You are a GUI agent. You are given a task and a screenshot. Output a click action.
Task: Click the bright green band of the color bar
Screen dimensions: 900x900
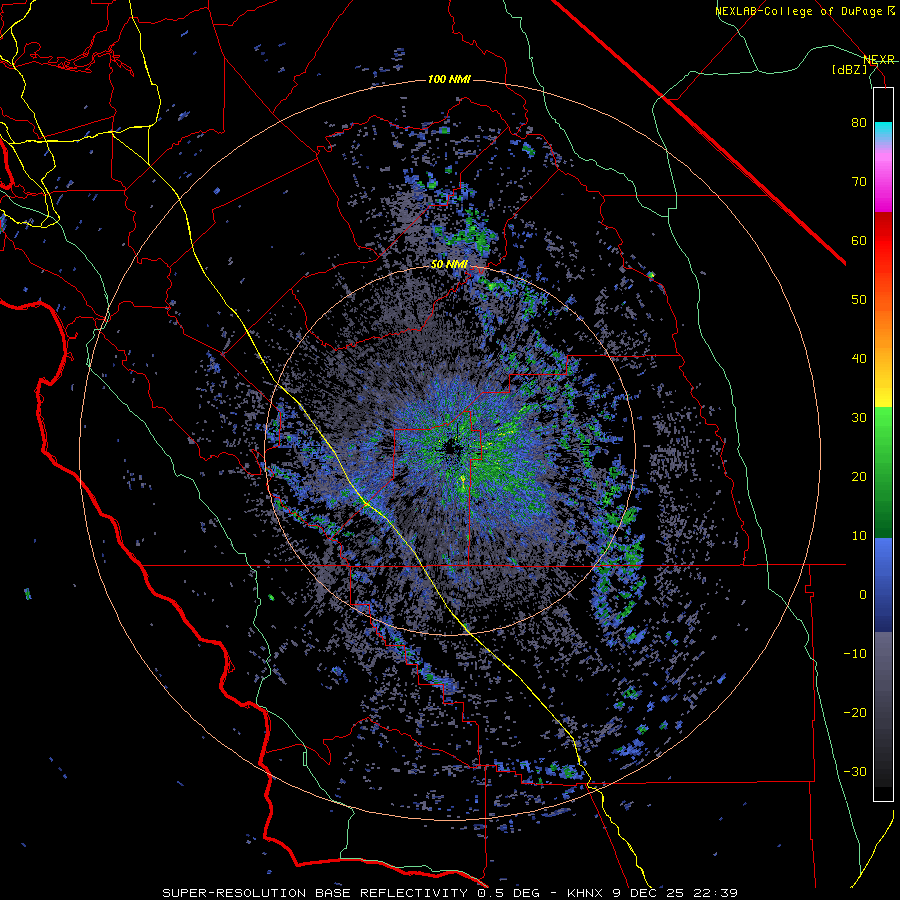coord(883,422)
